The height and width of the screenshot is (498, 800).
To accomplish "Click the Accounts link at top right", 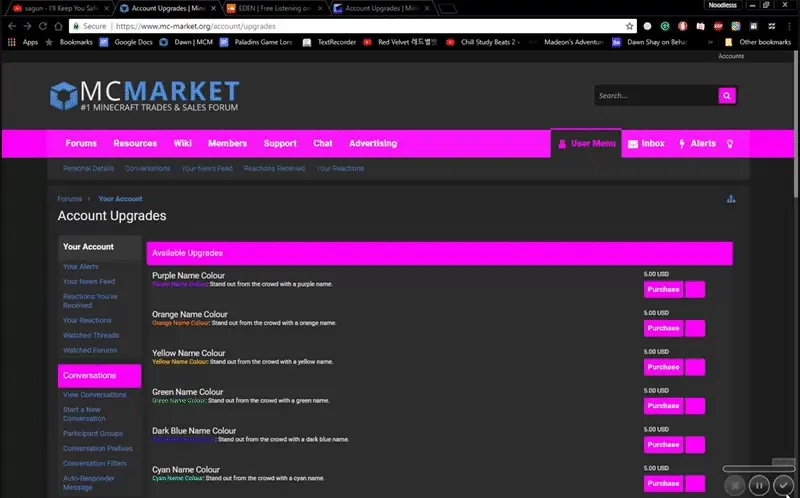I will [x=731, y=56].
